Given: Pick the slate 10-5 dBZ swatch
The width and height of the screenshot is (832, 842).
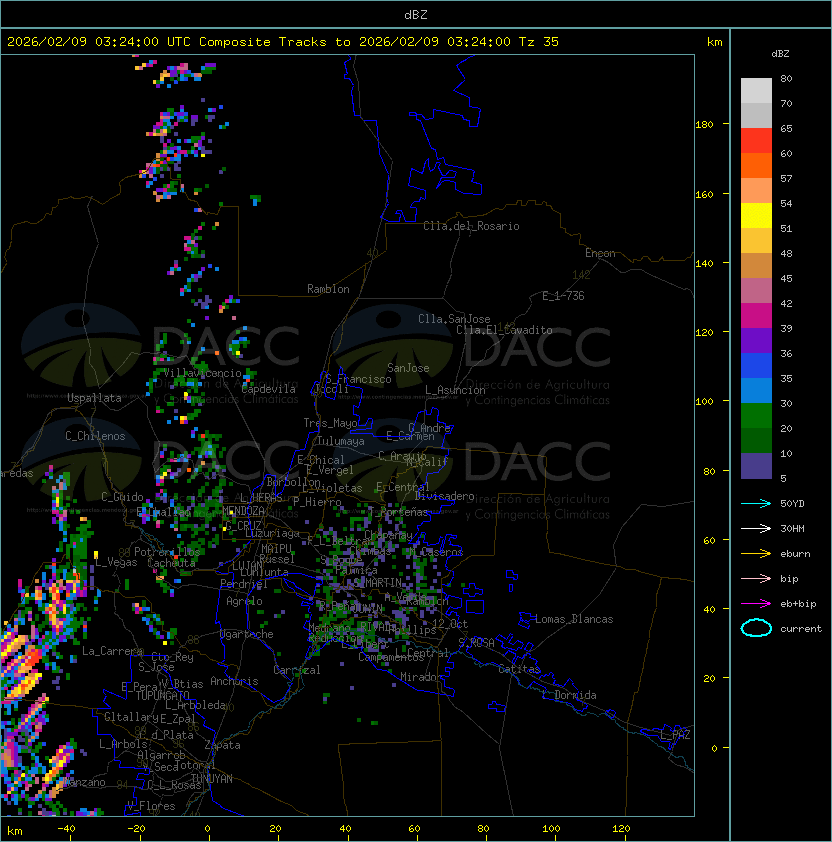Looking at the screenshot, I should tap(756, 466).
